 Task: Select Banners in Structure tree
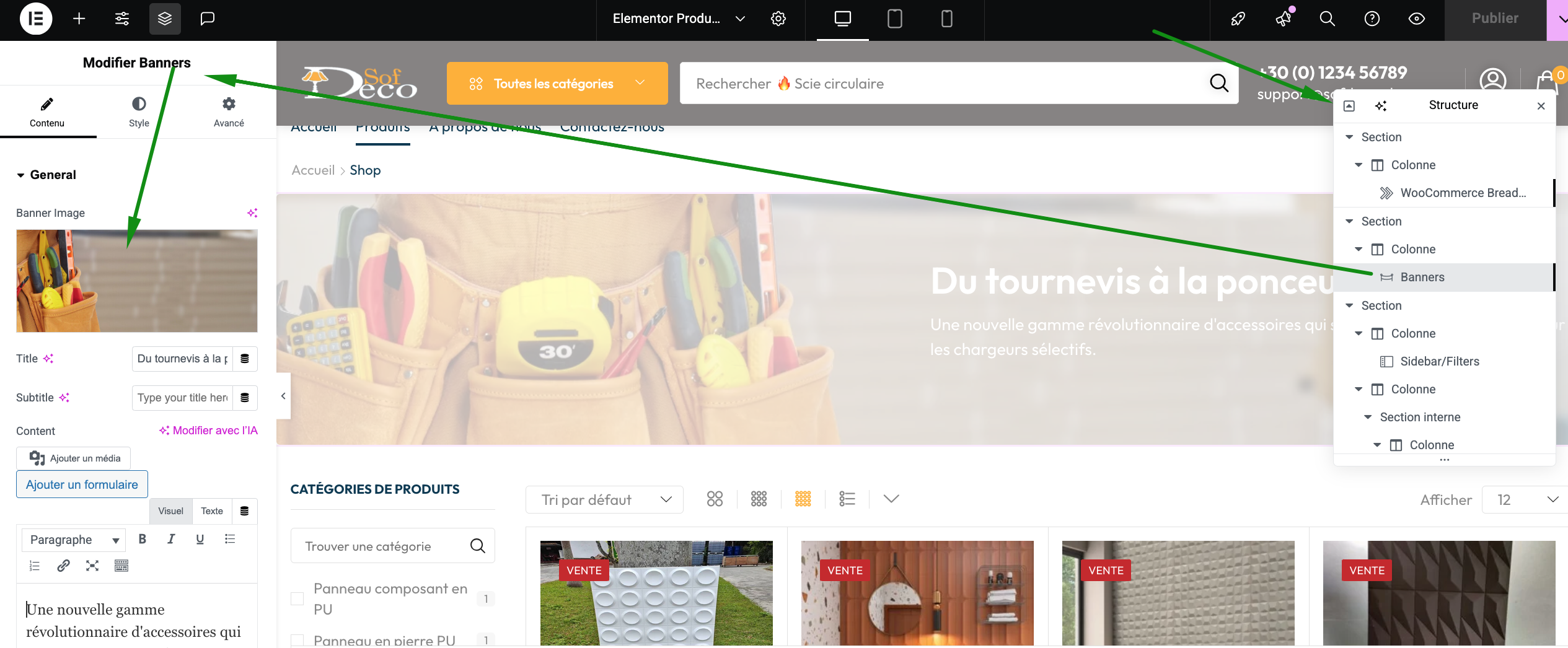(x=1444, y=278)
